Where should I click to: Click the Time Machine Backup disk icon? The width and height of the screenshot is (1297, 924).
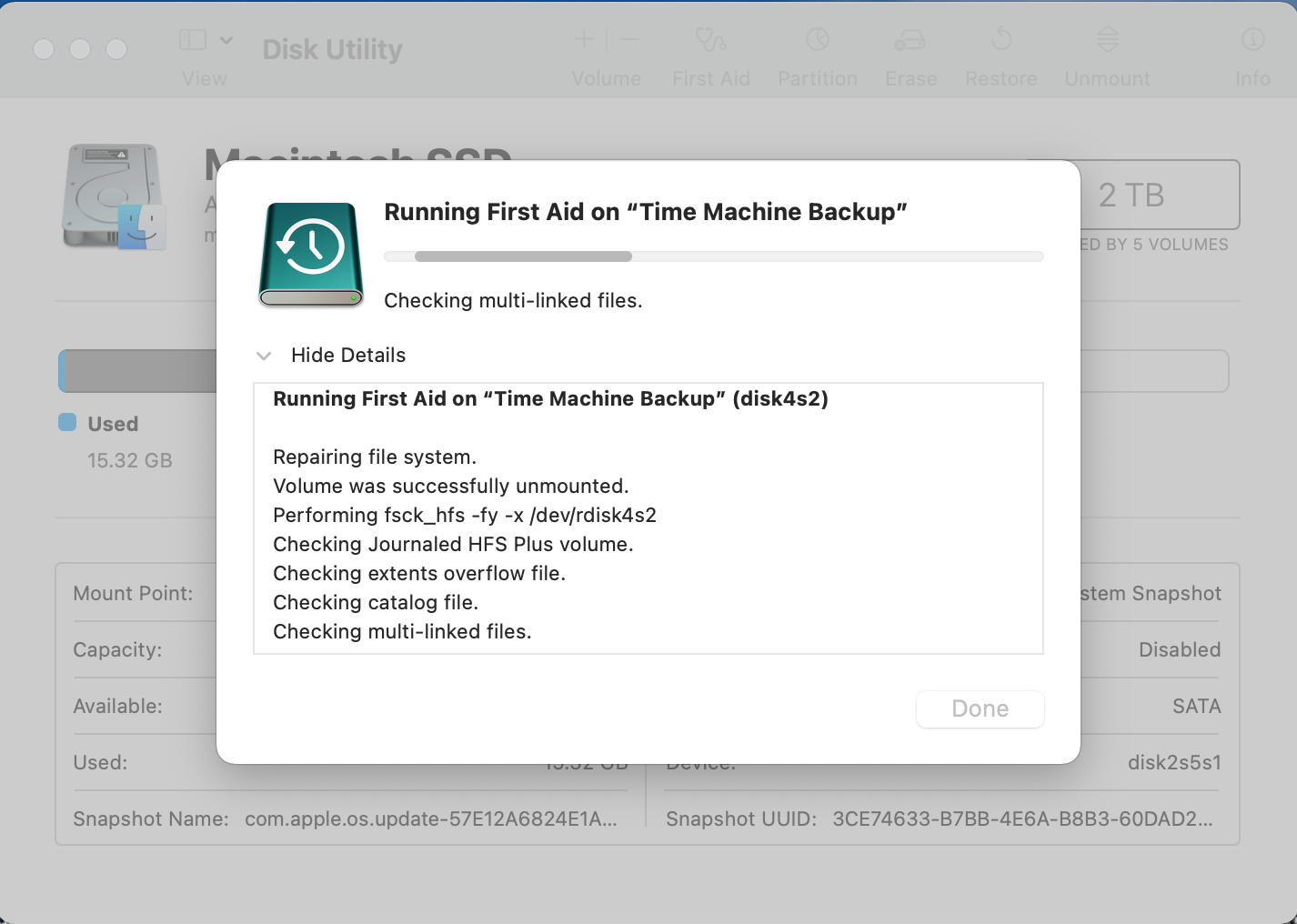(311, 254)
